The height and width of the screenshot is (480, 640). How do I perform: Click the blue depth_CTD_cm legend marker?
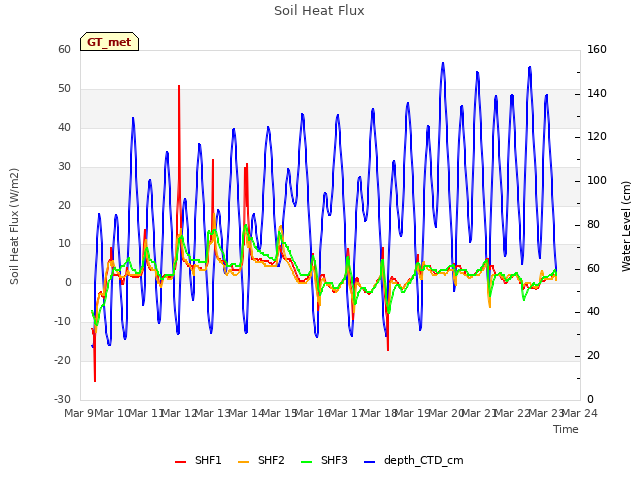click(369, 462)
